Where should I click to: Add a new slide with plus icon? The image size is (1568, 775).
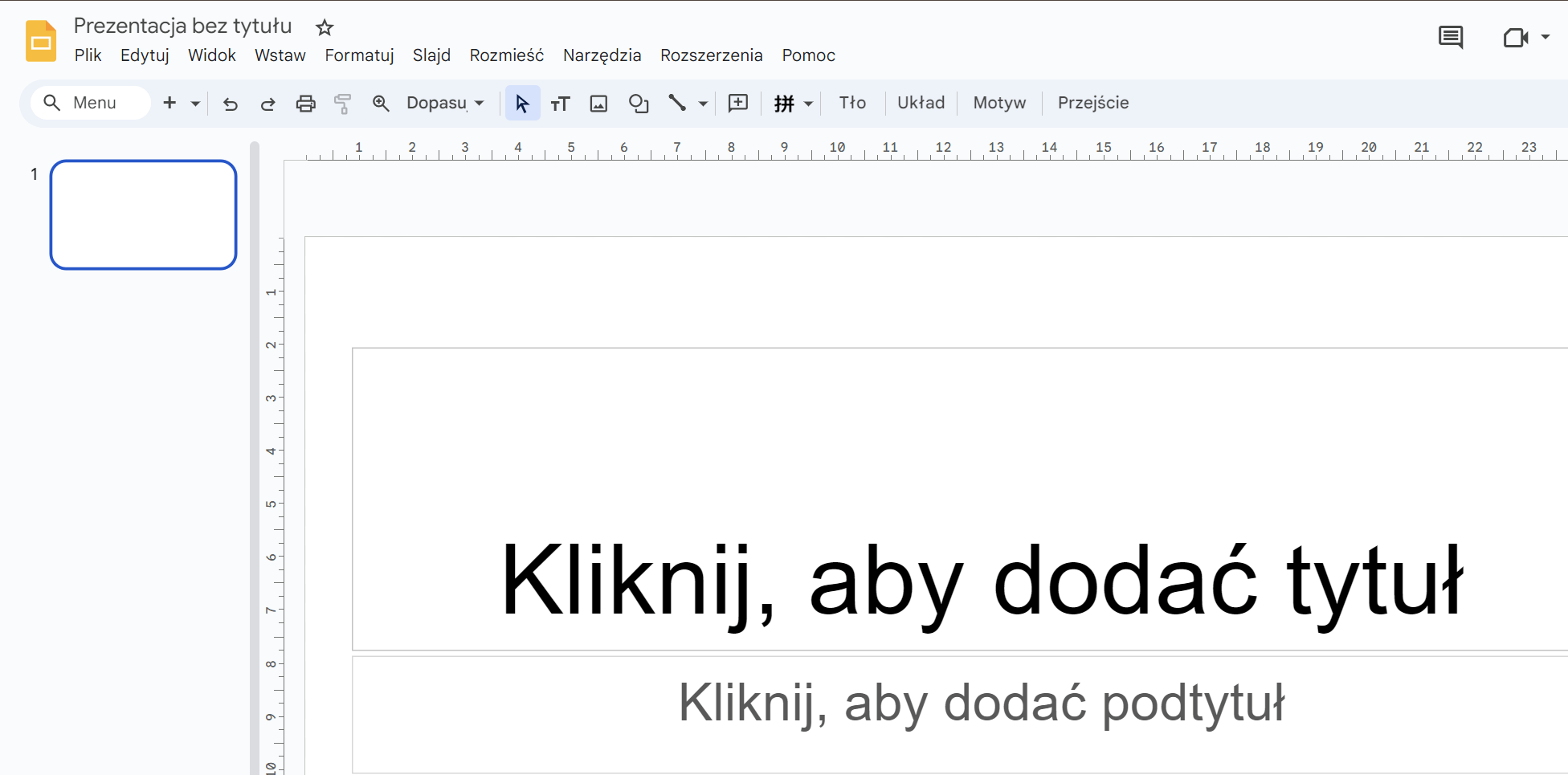coord(169,103)
